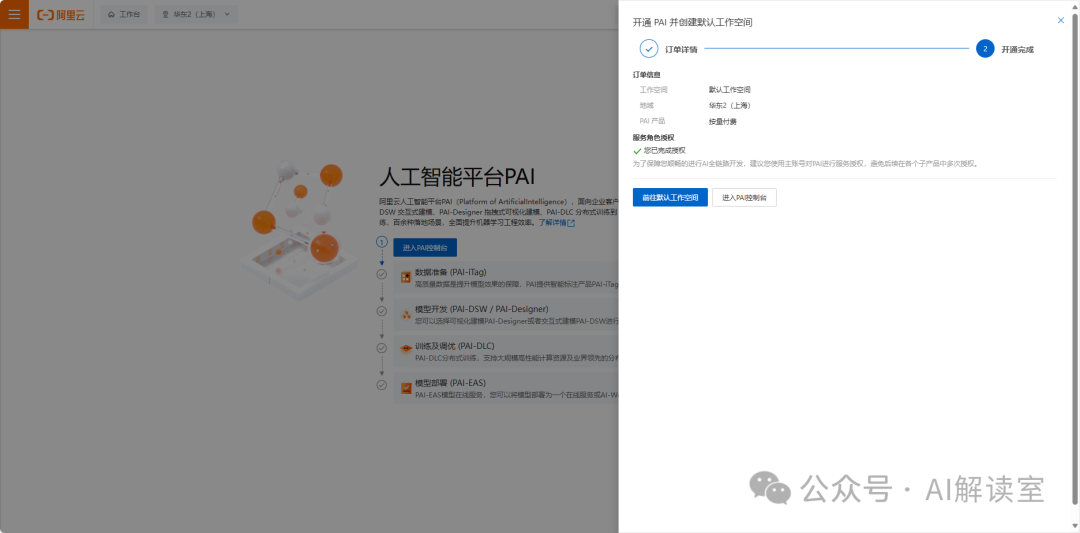
Task: Click the 模型开发 (PAI-DSW / PAI-Designer) icon
Action: click(406, 314)
